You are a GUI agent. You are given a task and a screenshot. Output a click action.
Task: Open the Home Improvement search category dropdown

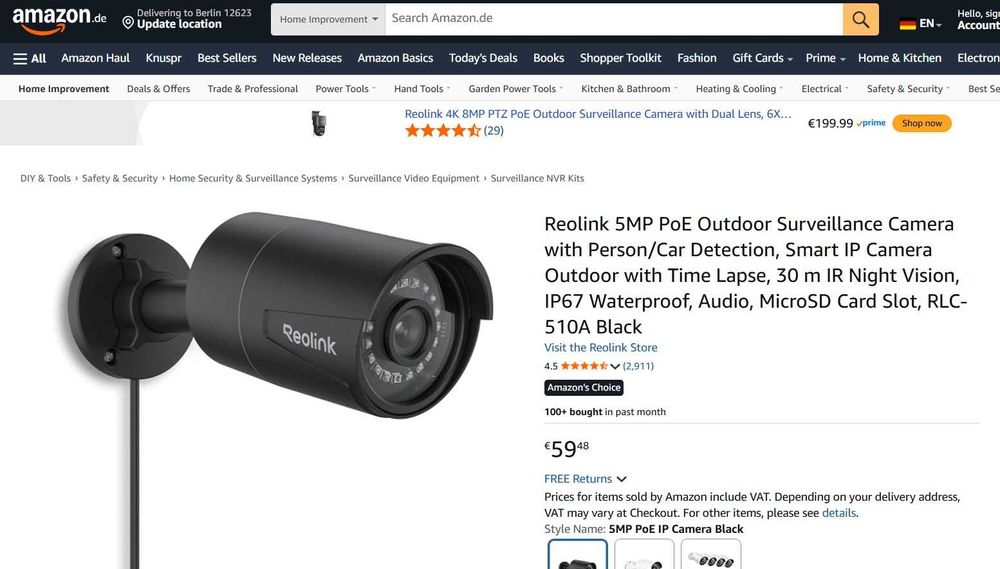click(328, 19)
